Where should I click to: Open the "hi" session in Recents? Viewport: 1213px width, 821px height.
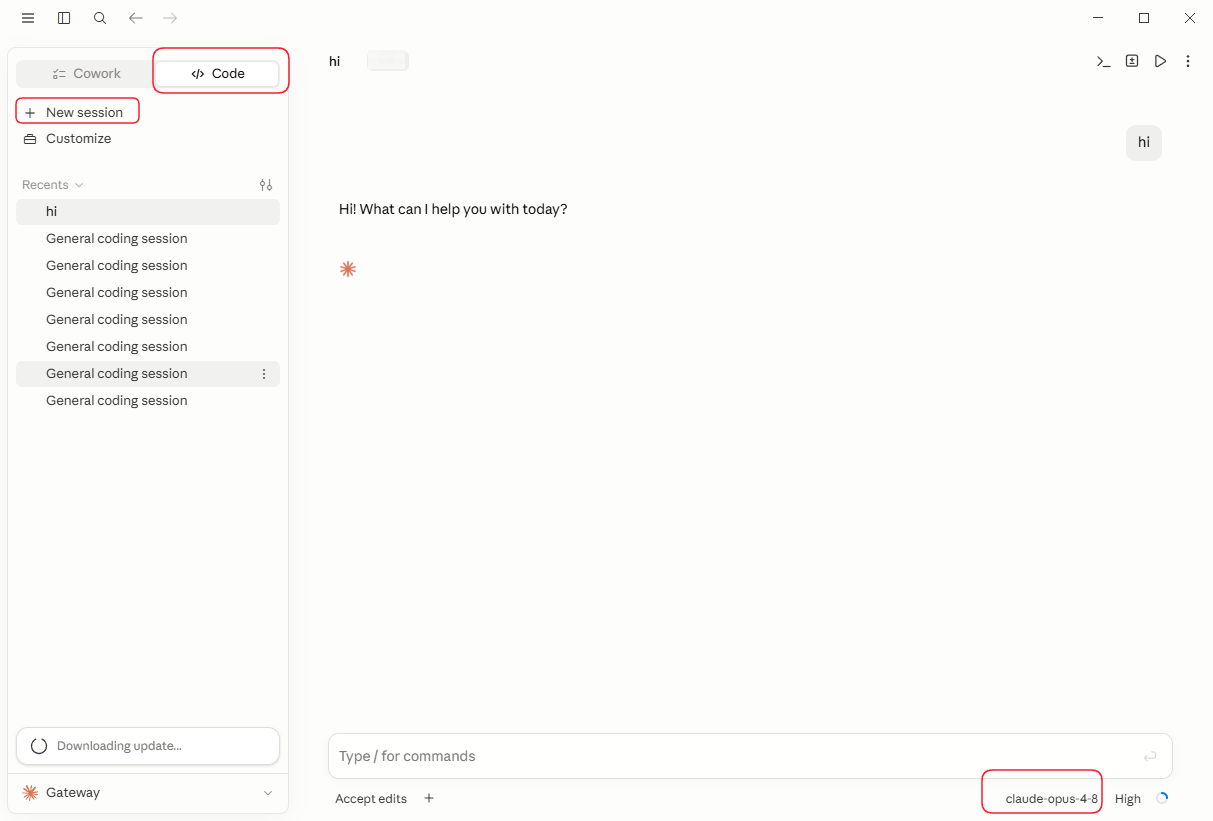(148, 212)
